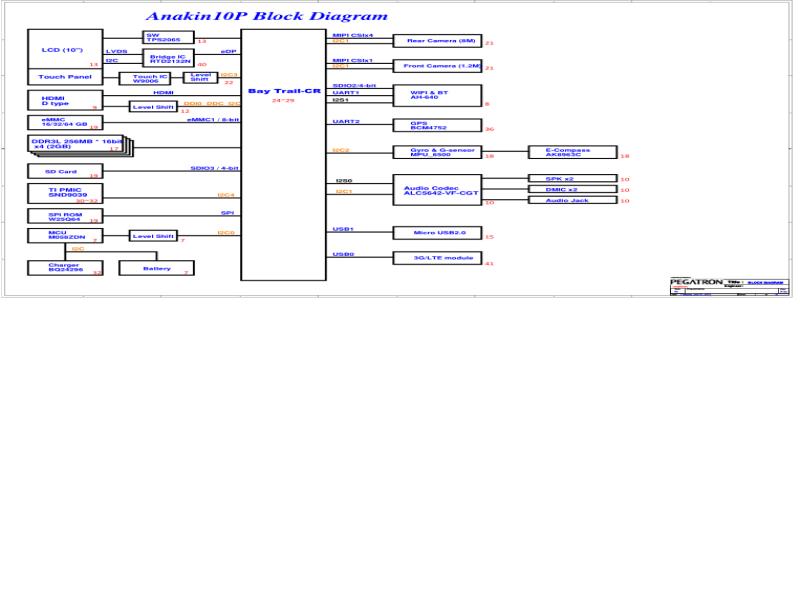Click the Audio Jack block

coord(573,200)
